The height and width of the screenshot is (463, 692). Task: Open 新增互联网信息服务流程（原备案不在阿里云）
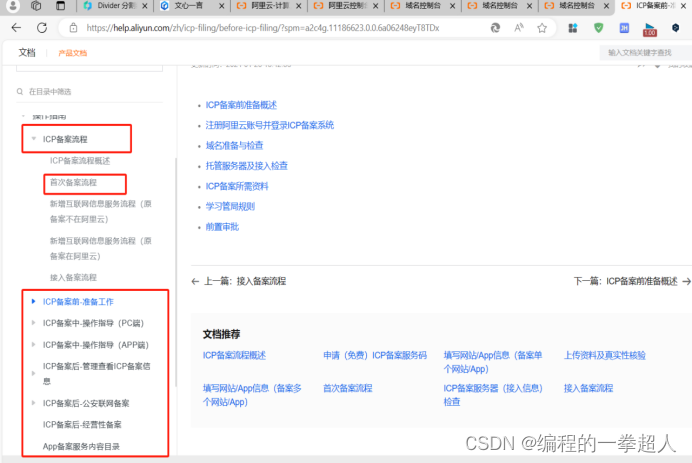(x=101, y=211)
